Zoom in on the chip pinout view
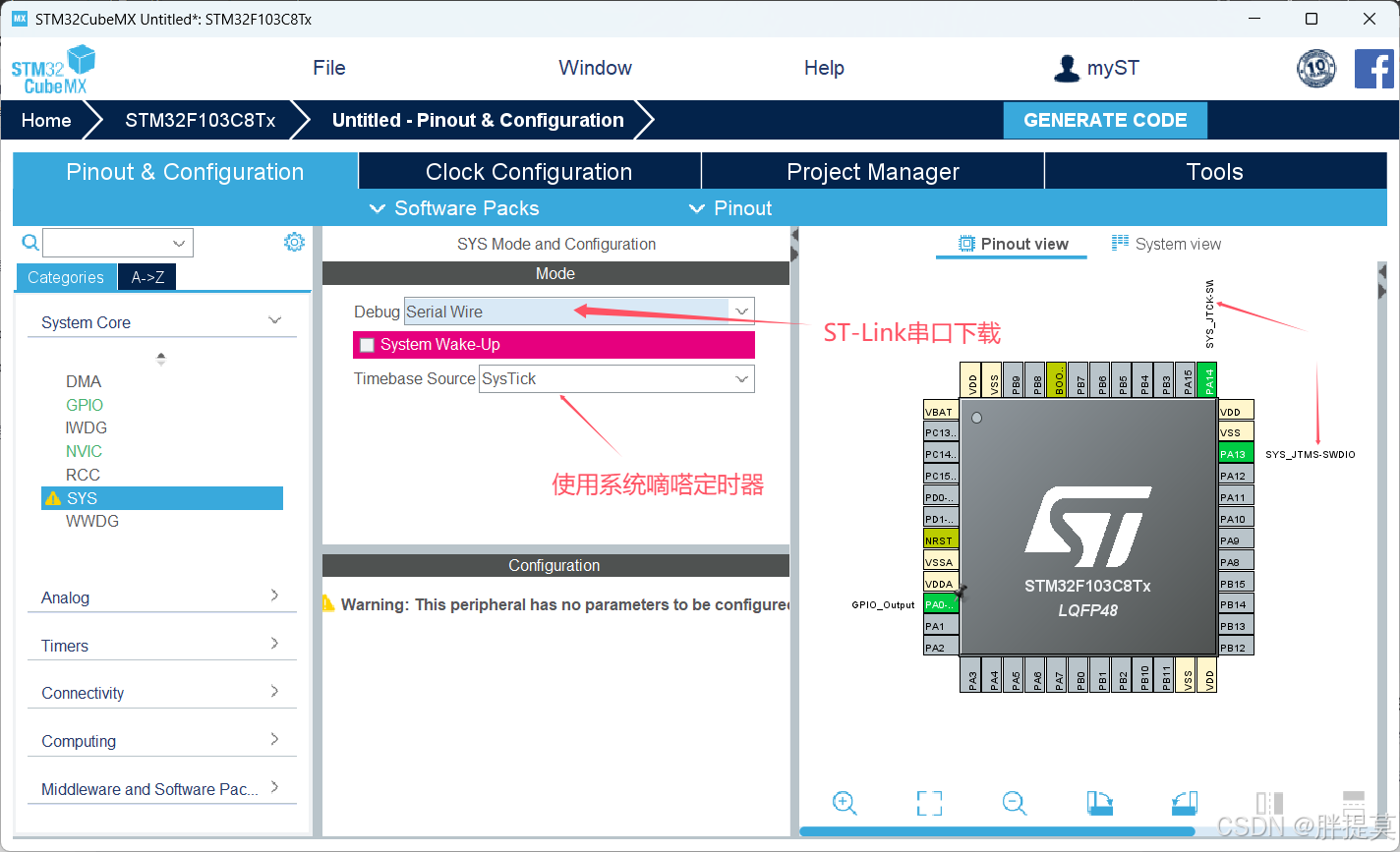Image resolution: width=1400 pixels, height=852 pixels. pos(845,803)
